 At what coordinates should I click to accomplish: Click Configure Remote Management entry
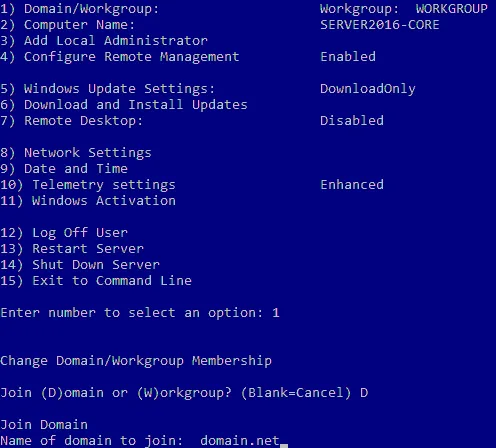click(x=120, y=57)
